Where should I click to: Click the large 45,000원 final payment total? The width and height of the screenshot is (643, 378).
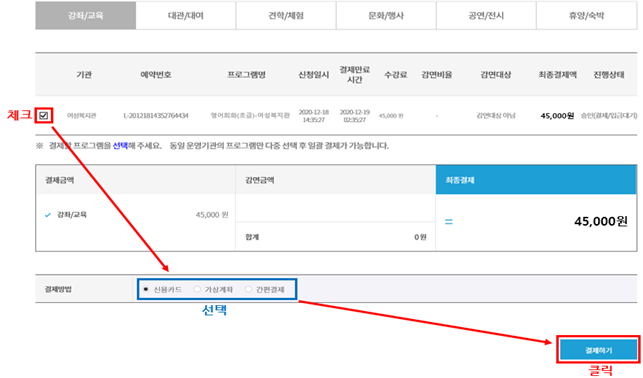point(601,221)
